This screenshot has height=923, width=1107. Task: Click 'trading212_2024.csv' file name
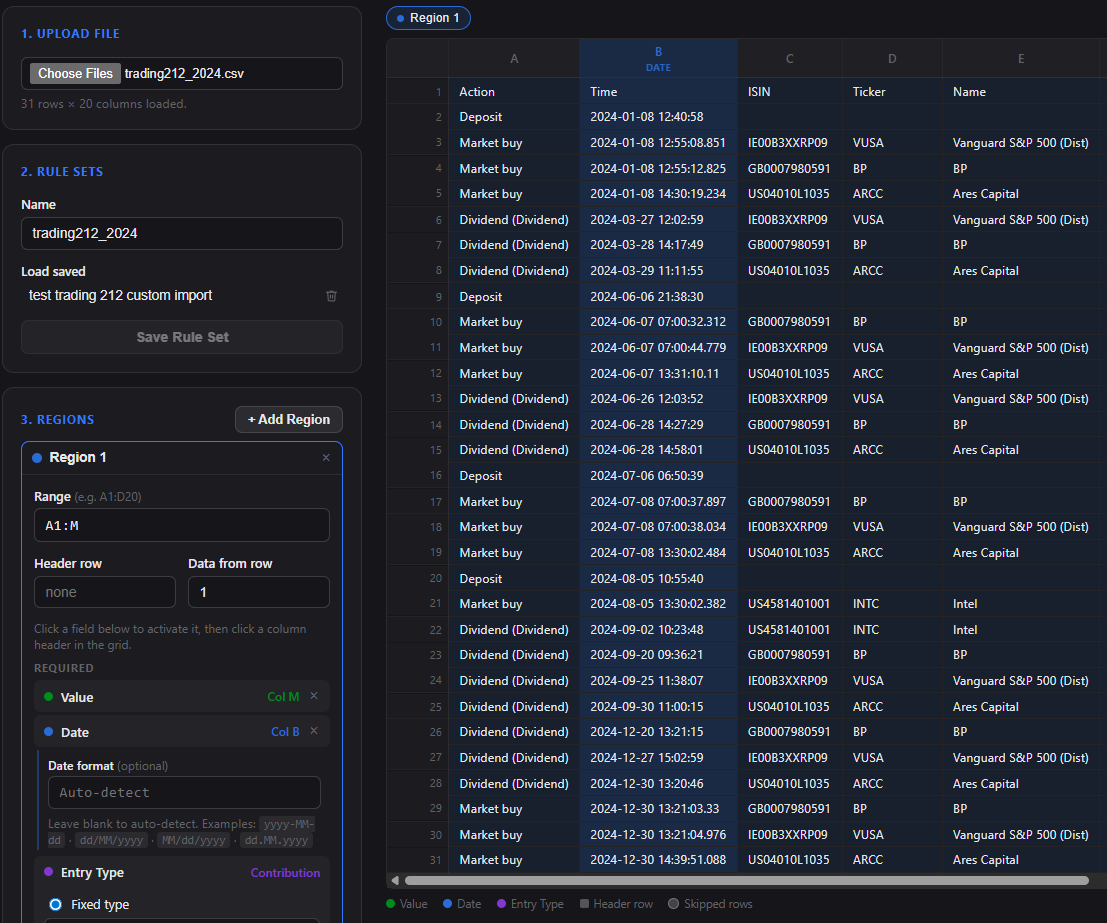(184, 73)
